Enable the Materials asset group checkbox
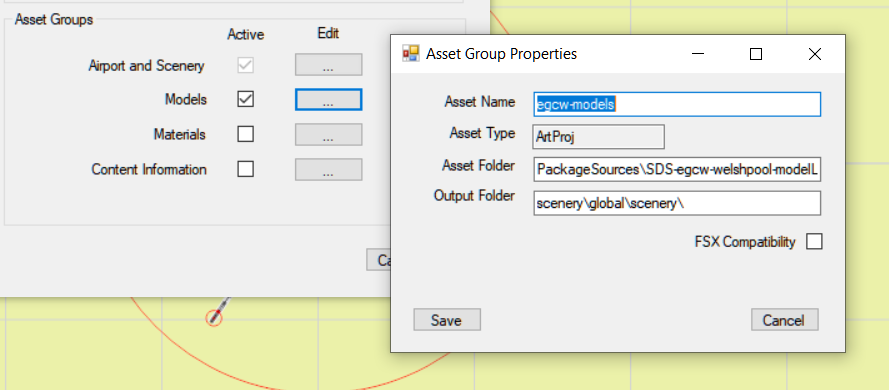Viewport: 889px width, 390px height. 245,134
